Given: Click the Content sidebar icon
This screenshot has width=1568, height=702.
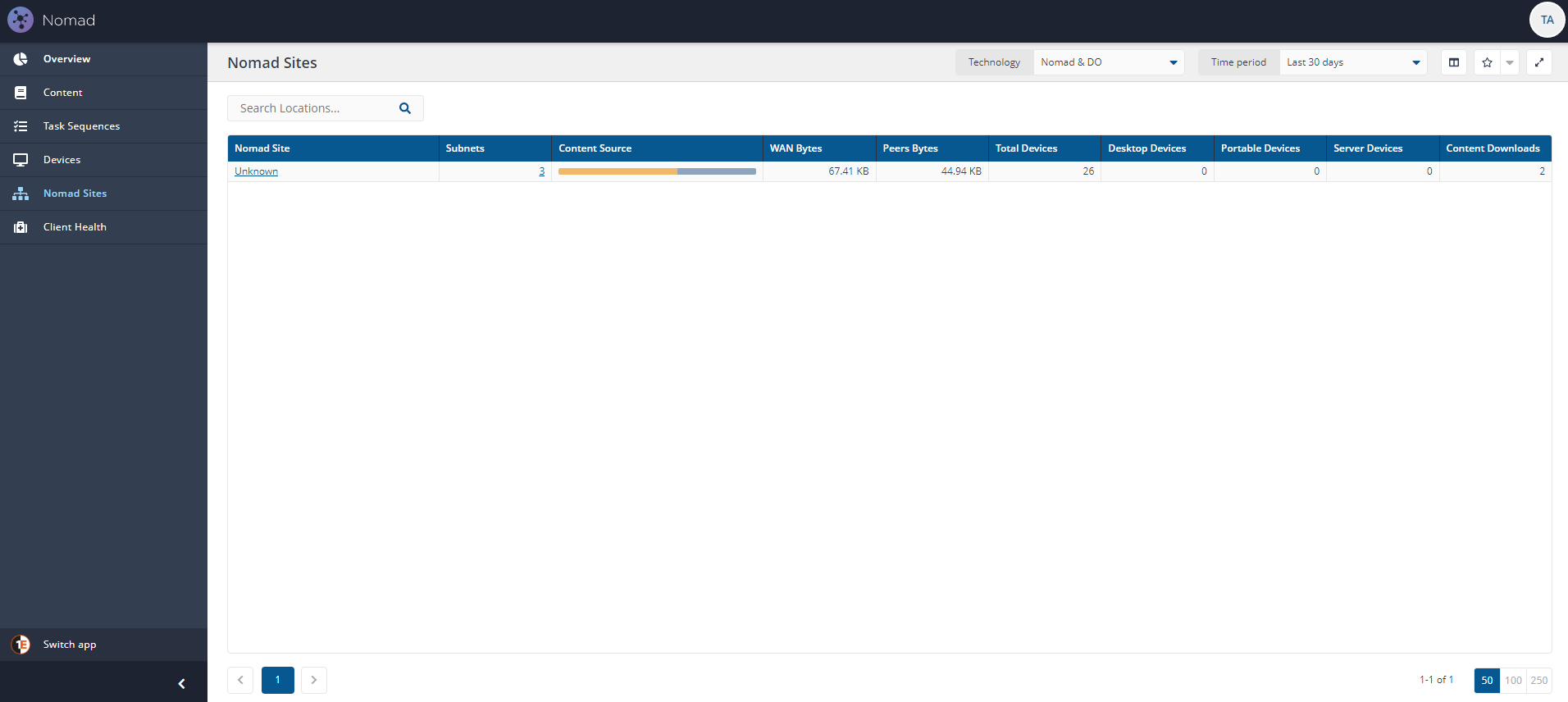Looking at the screenshot, I should coord(21,93).
